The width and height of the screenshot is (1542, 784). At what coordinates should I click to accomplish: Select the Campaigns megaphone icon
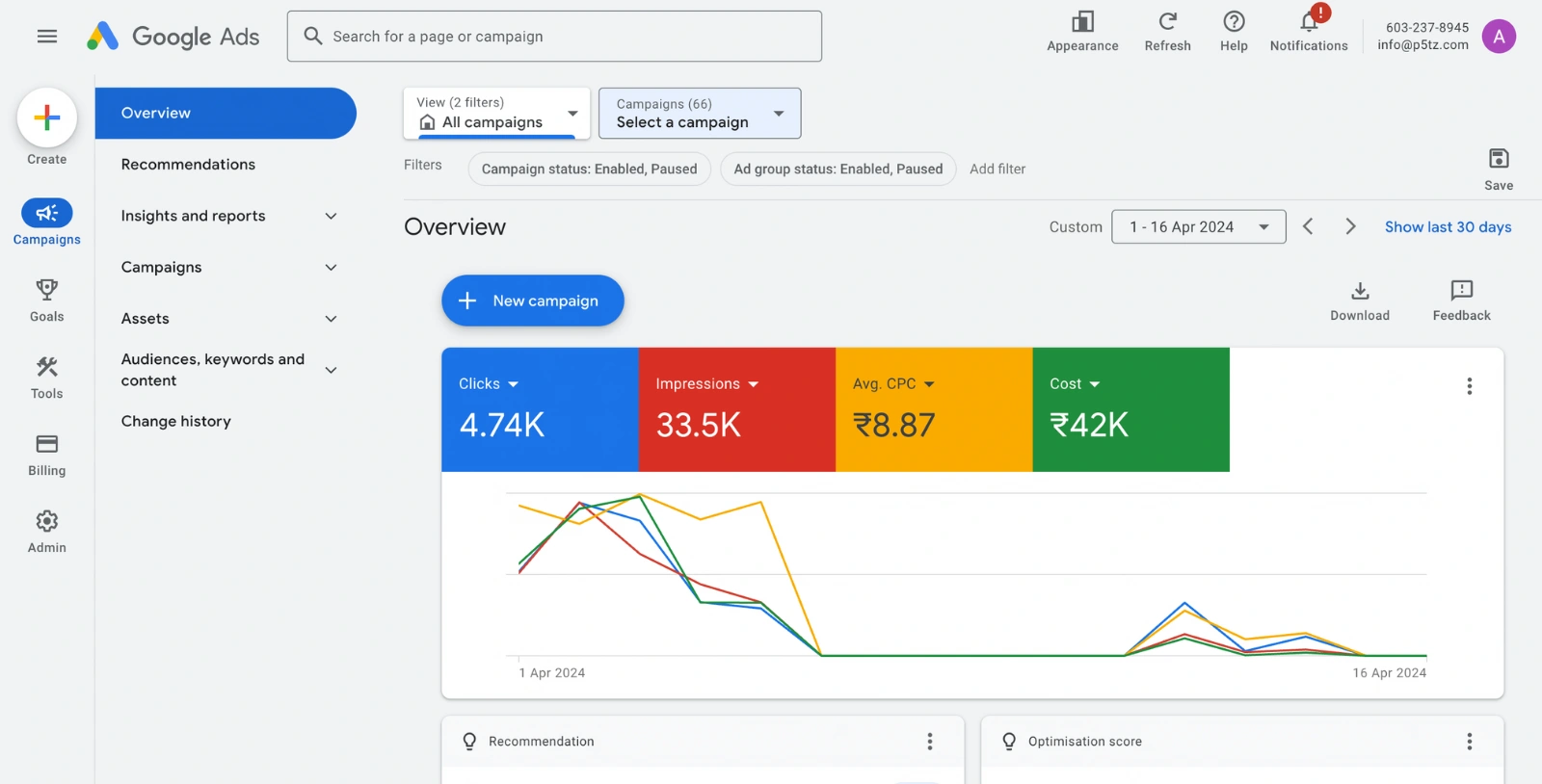[x=47, y=213]
